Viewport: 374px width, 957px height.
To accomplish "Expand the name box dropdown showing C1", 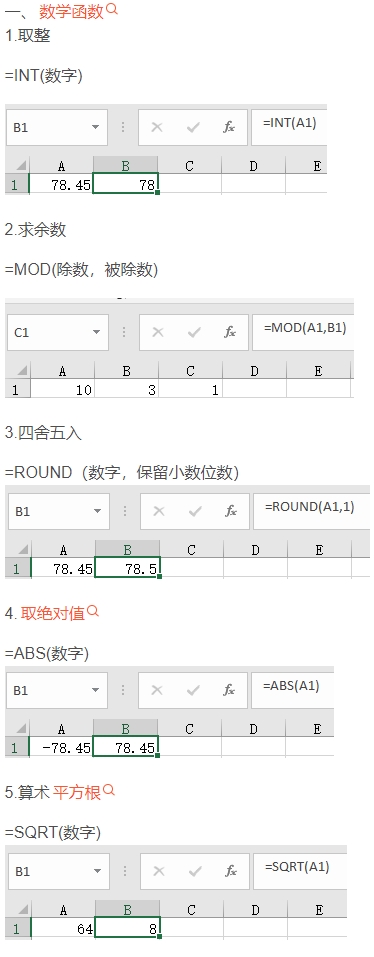I will [96, 332].
